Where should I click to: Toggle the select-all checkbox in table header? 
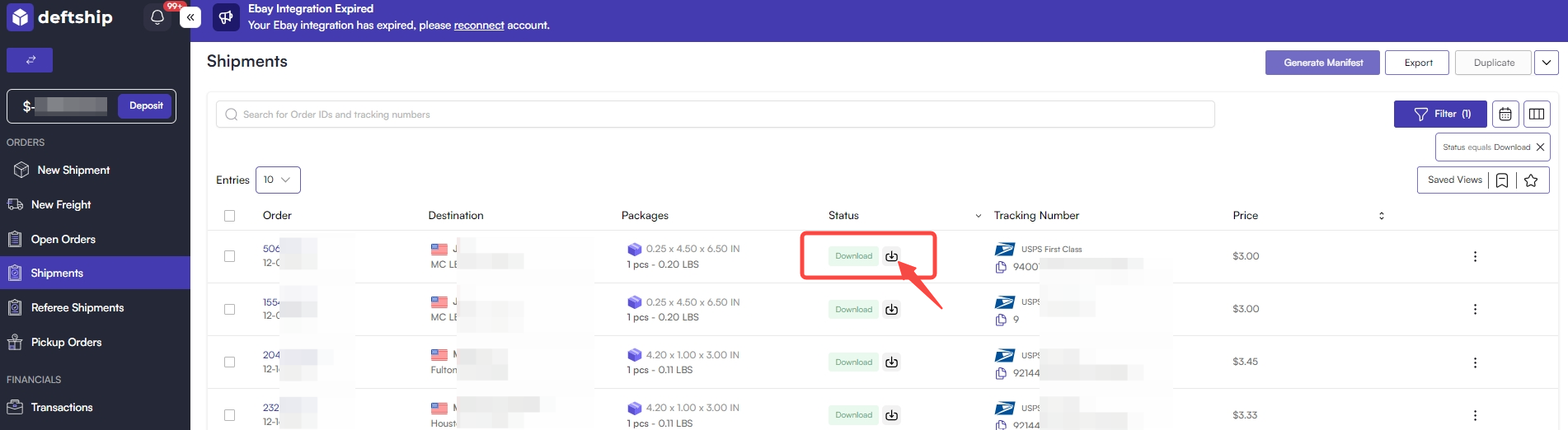click(x=229, y=216)
